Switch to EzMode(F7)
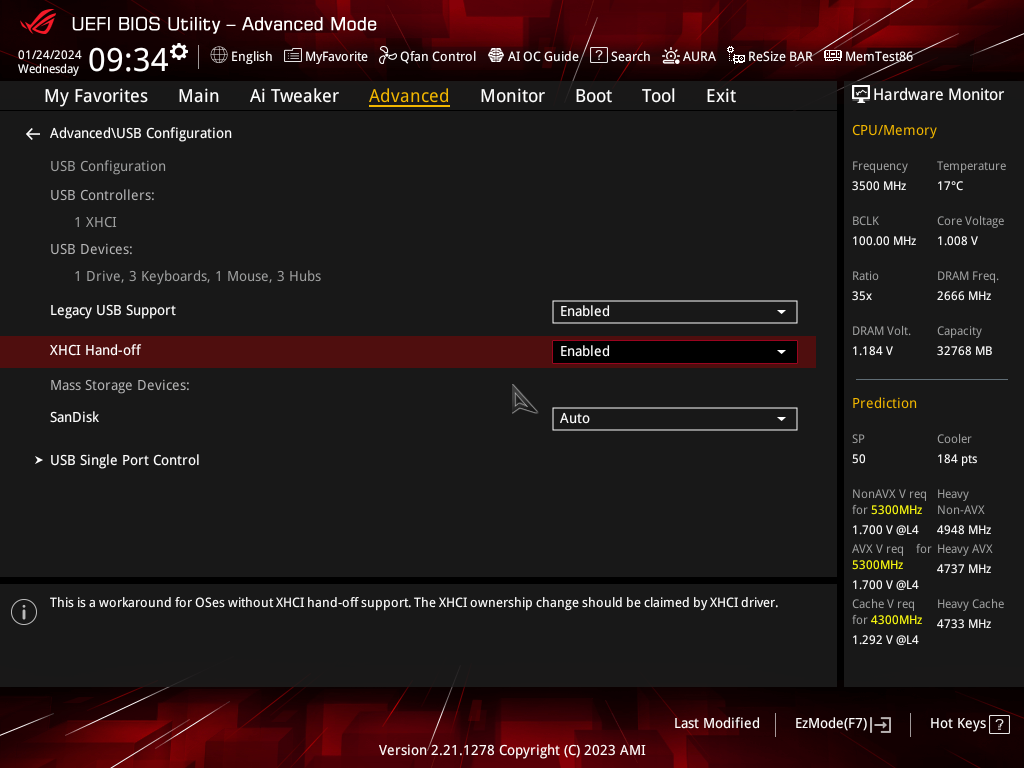The height and width of the screenshot is (768, 1024). [x=842, y=723]
